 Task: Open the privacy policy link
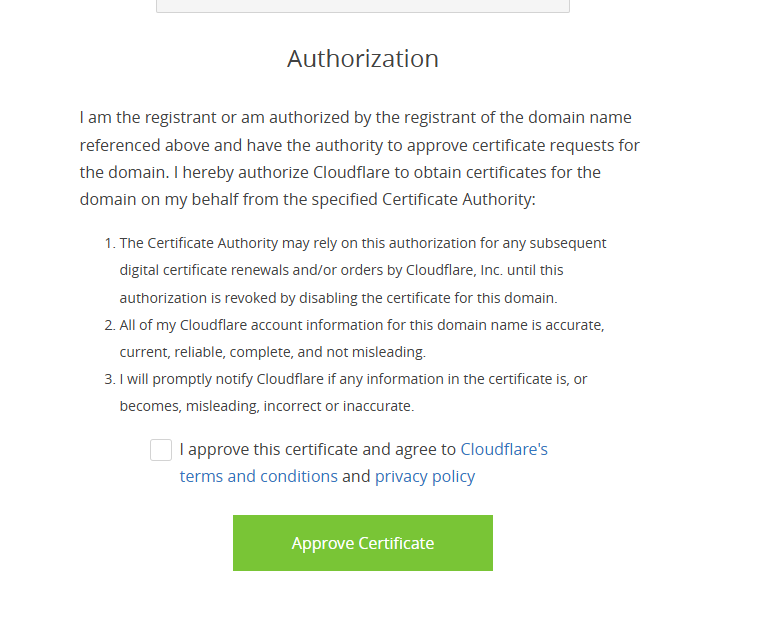[x=424, y=476]
